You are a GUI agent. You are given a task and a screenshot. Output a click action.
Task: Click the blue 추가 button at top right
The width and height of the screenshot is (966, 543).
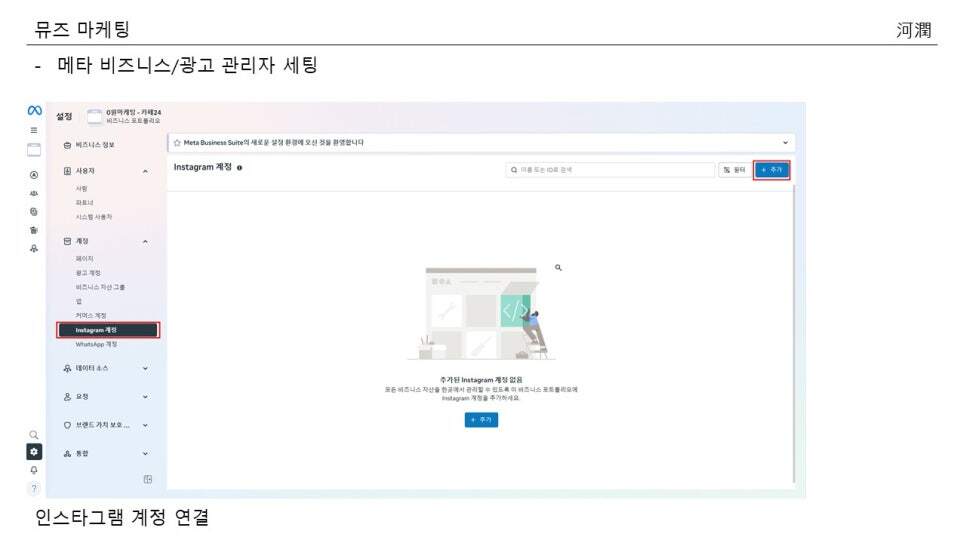771,169
